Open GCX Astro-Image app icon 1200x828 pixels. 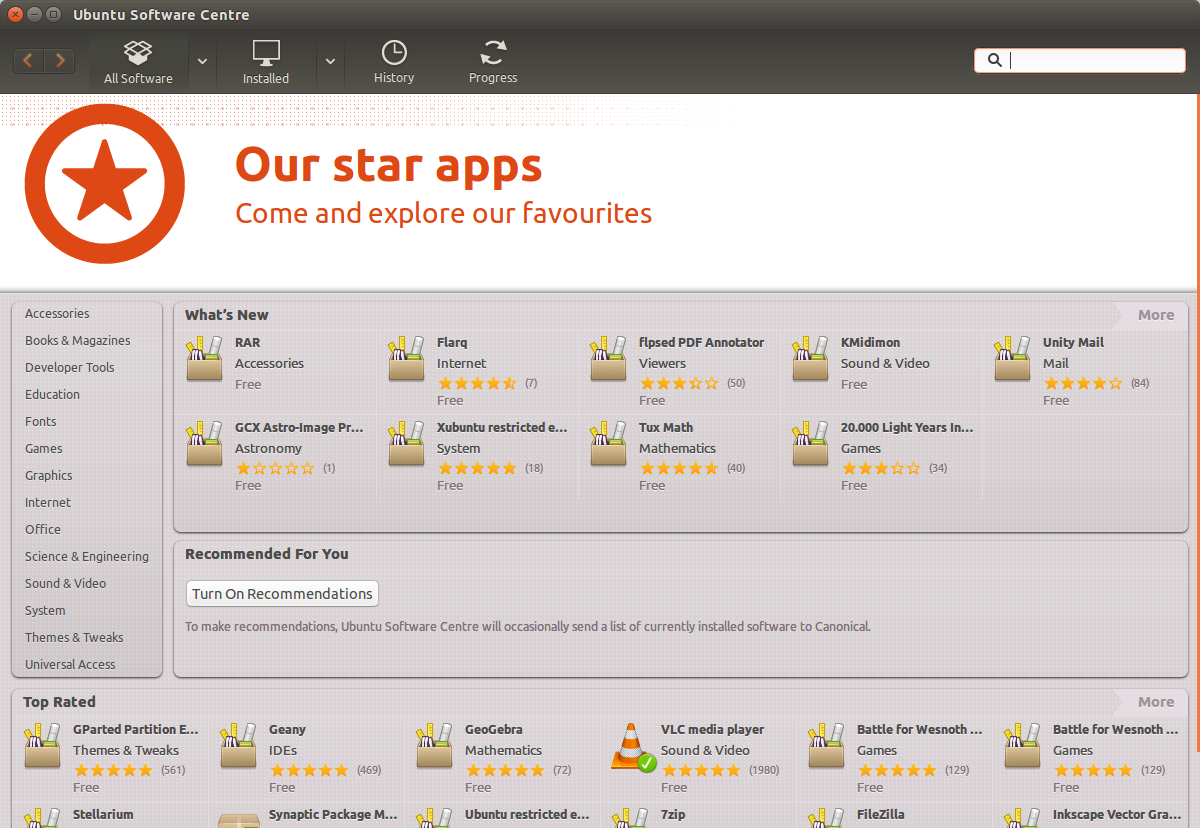coord(205,444)
